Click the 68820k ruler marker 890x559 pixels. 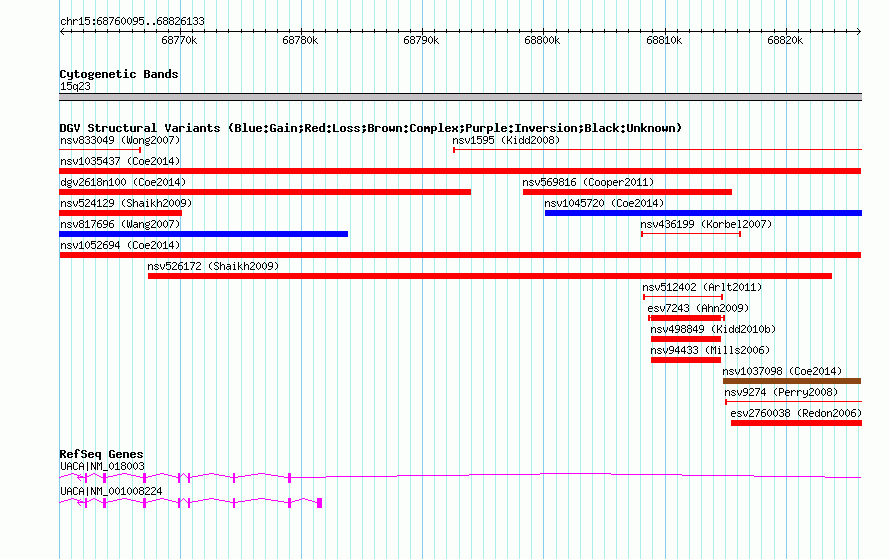[785, 40]
